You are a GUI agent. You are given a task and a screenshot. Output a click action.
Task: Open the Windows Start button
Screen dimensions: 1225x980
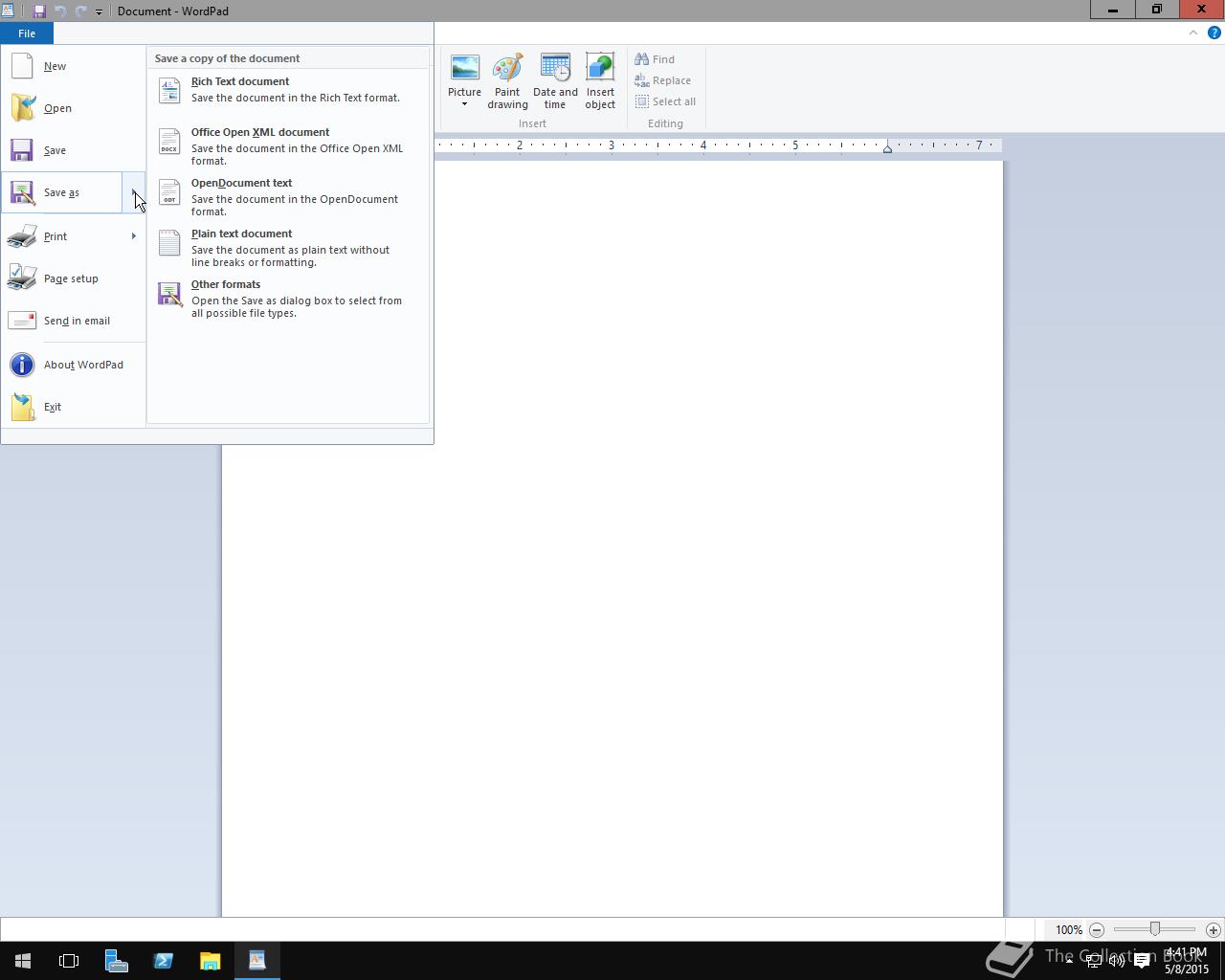[23, 960]
